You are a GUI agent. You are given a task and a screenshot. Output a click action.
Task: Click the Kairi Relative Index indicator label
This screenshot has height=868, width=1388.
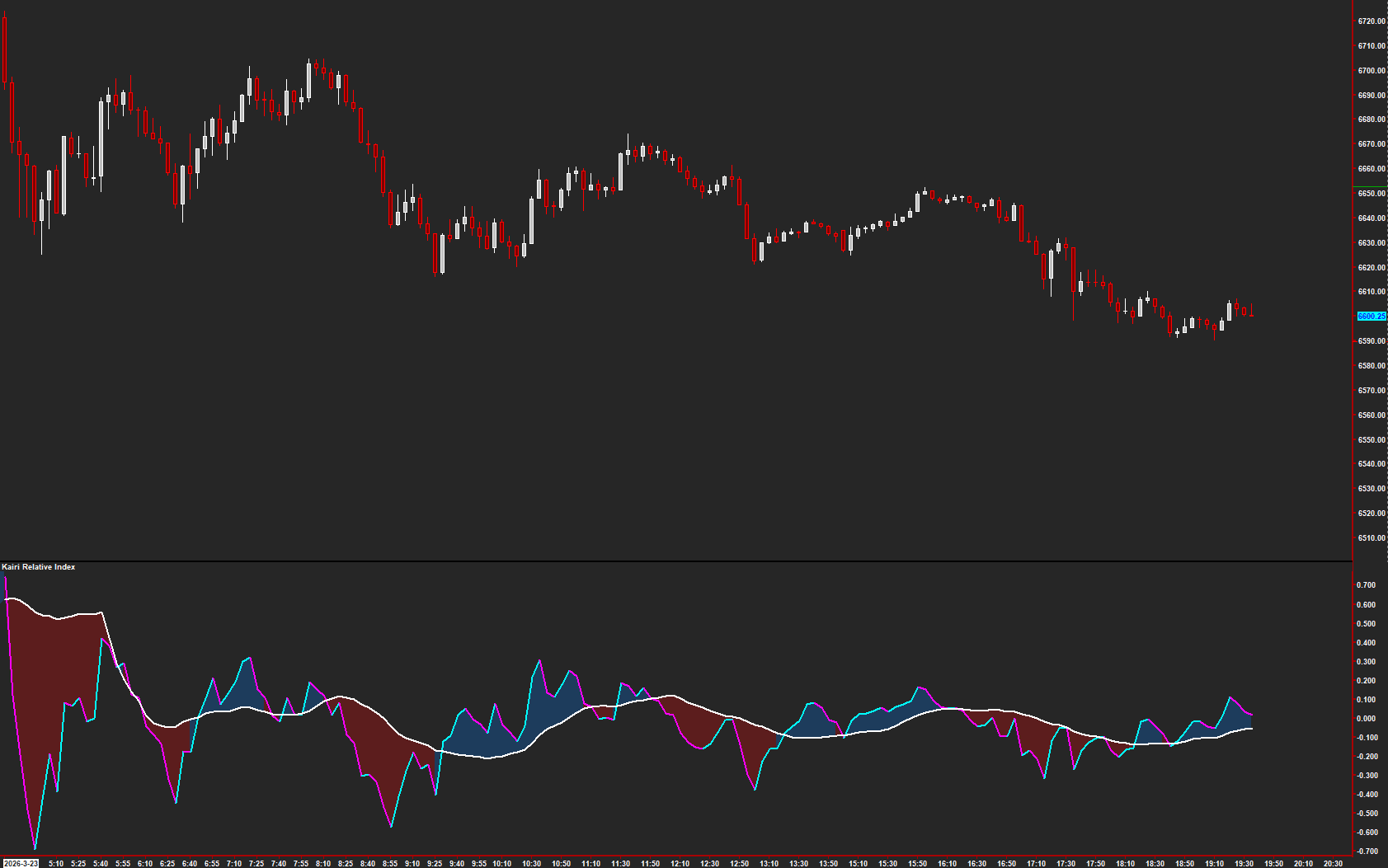[39, 567]
